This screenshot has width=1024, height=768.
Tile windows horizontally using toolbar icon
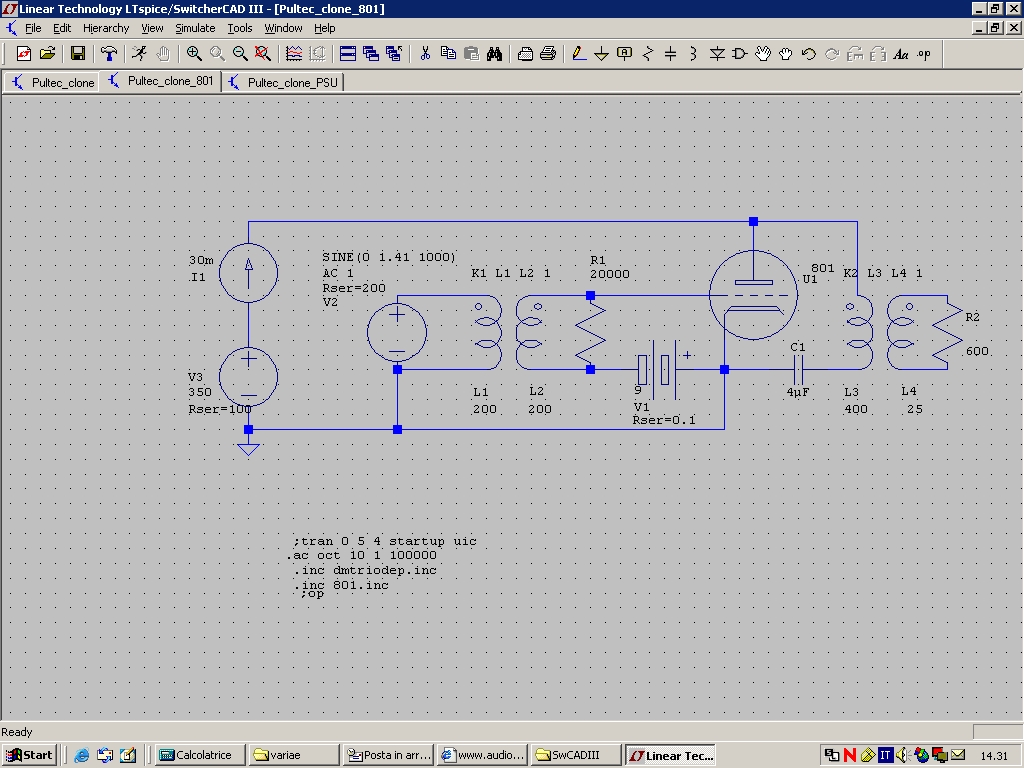[x=347, y=54]
